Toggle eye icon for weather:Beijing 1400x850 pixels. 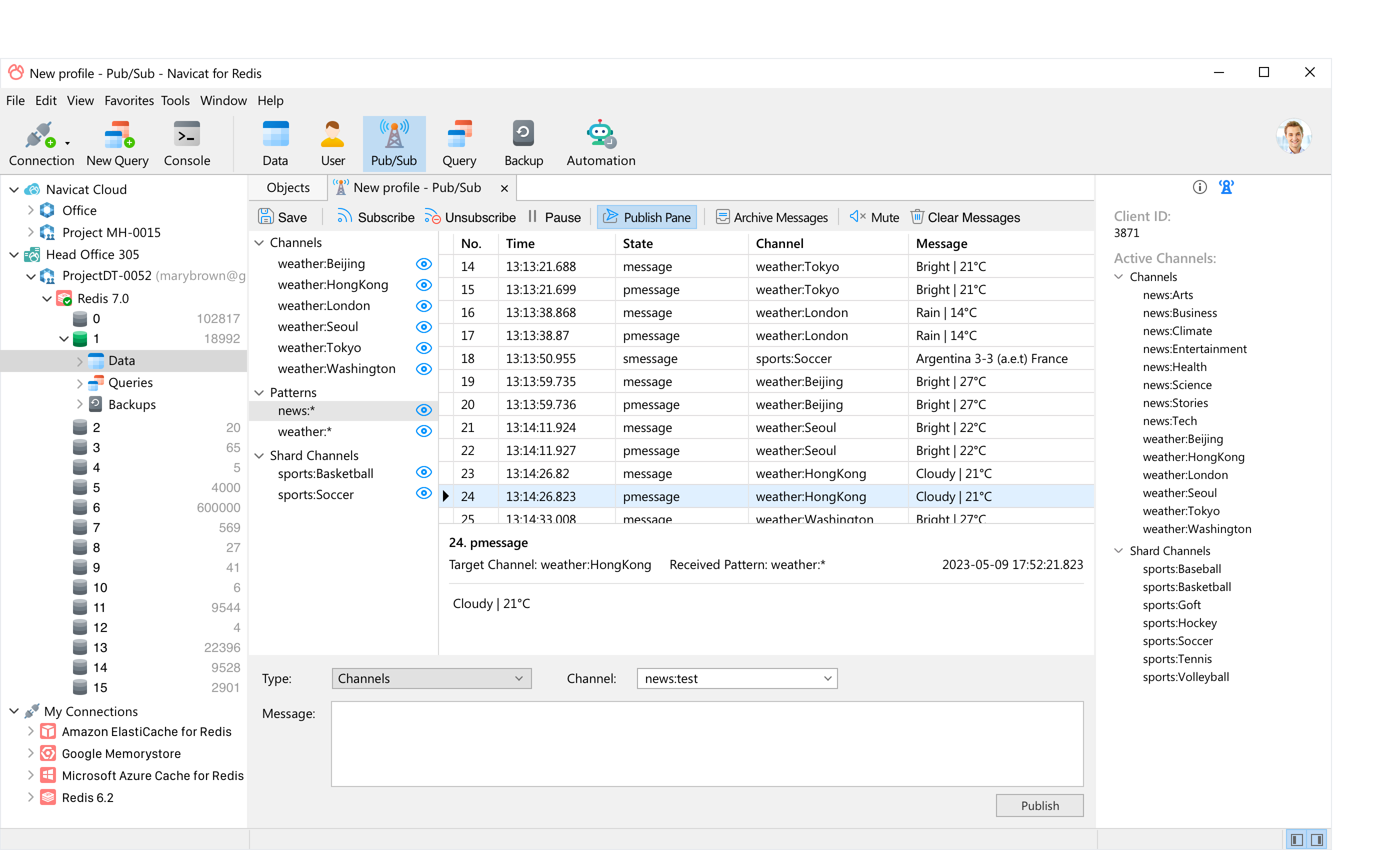(x=423, y=263)
